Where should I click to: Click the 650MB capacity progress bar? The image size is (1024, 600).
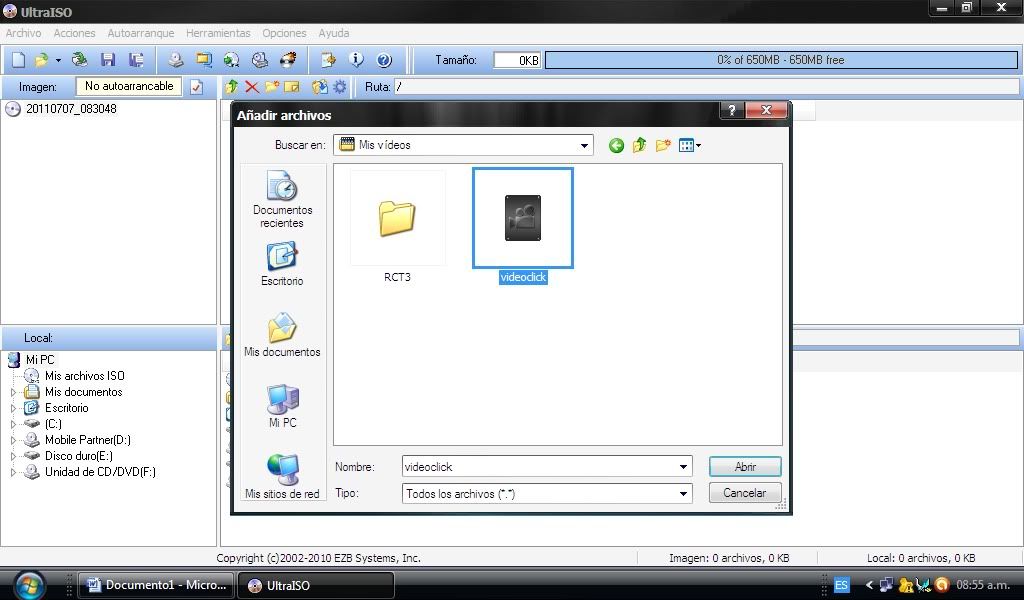(x=781, y=60)
